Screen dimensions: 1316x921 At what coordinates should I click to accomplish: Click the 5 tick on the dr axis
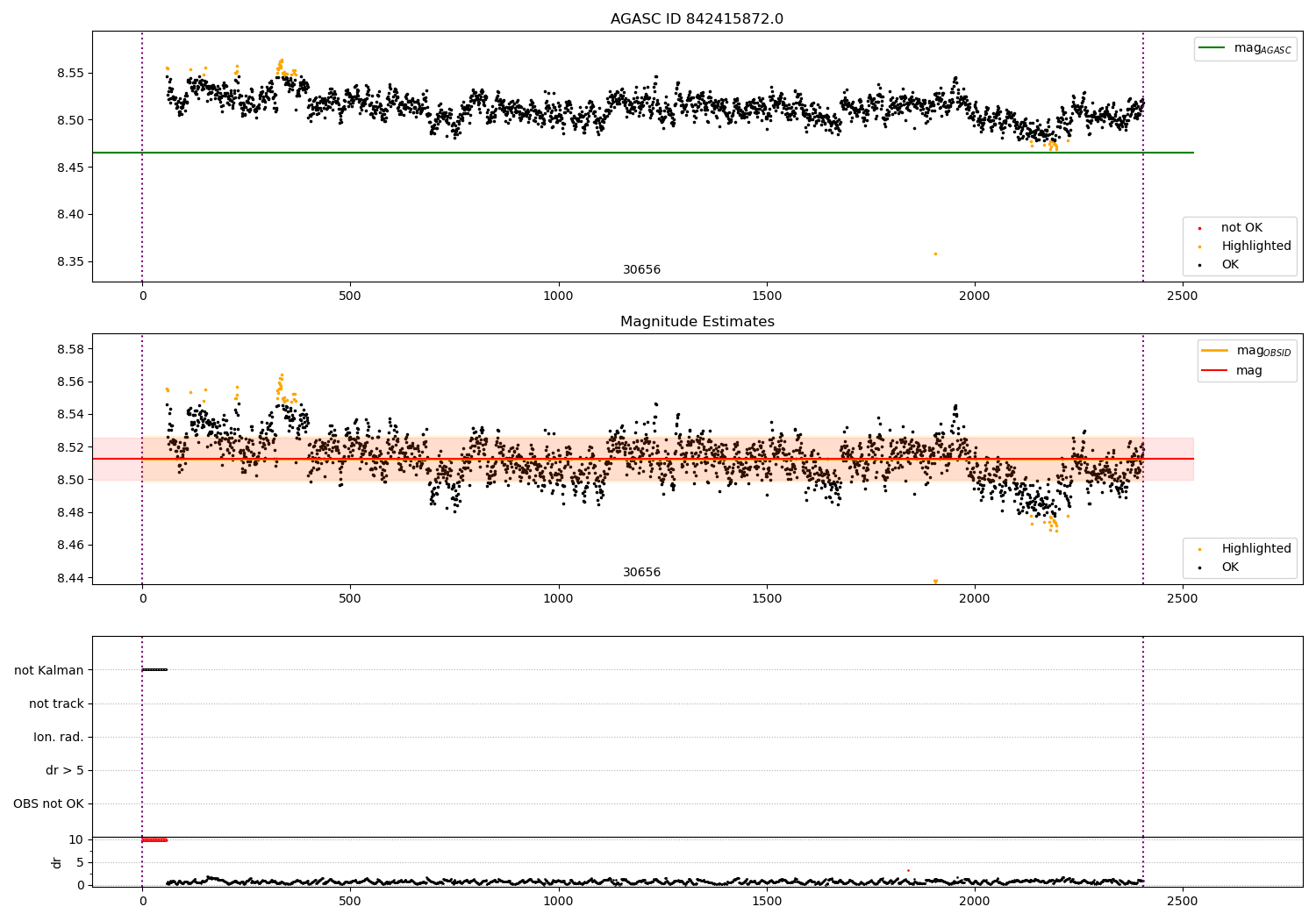click(80, 862)
